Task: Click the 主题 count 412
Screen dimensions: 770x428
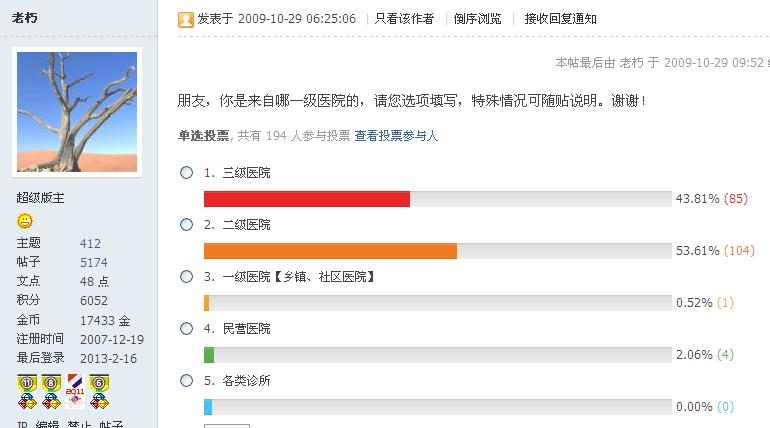Action: pyautogui.click(x=90, y=243)
